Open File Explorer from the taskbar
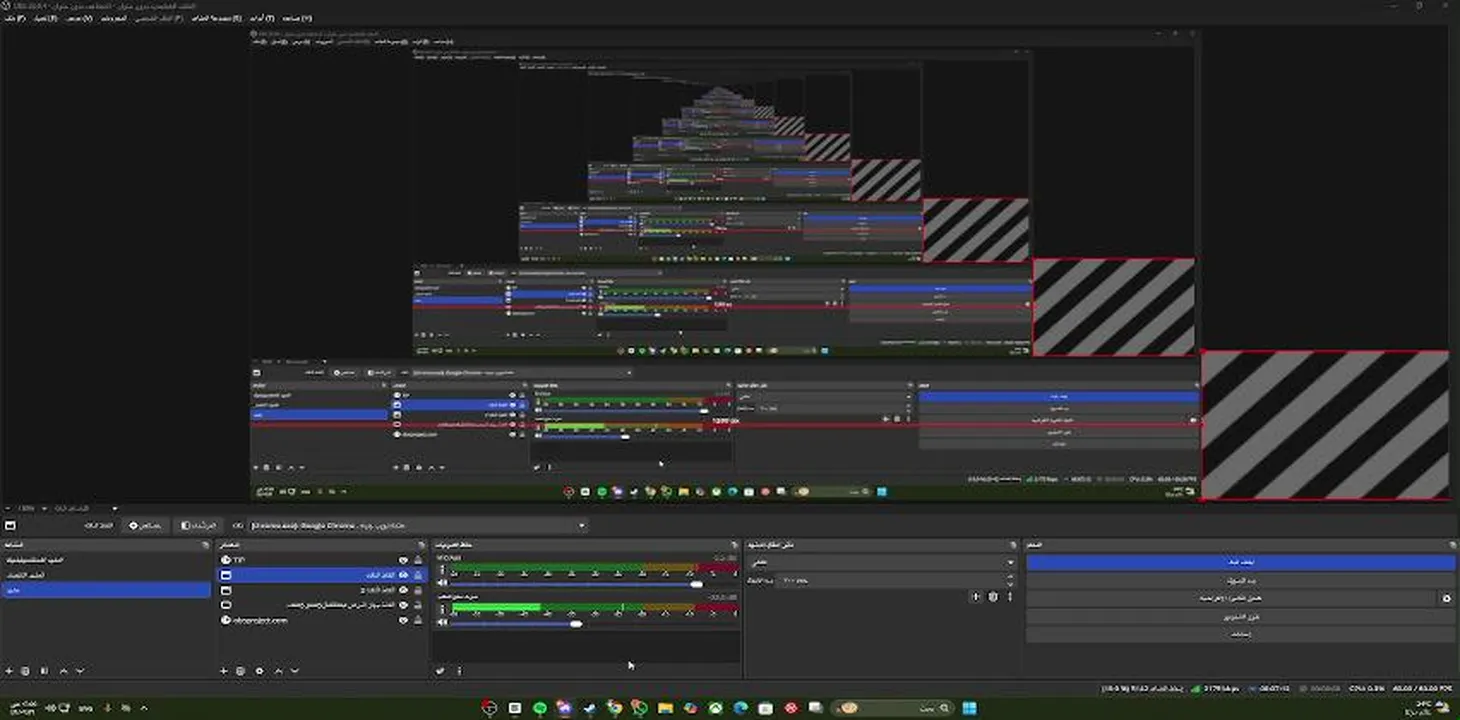1460x720 pixels. (665, 708)
